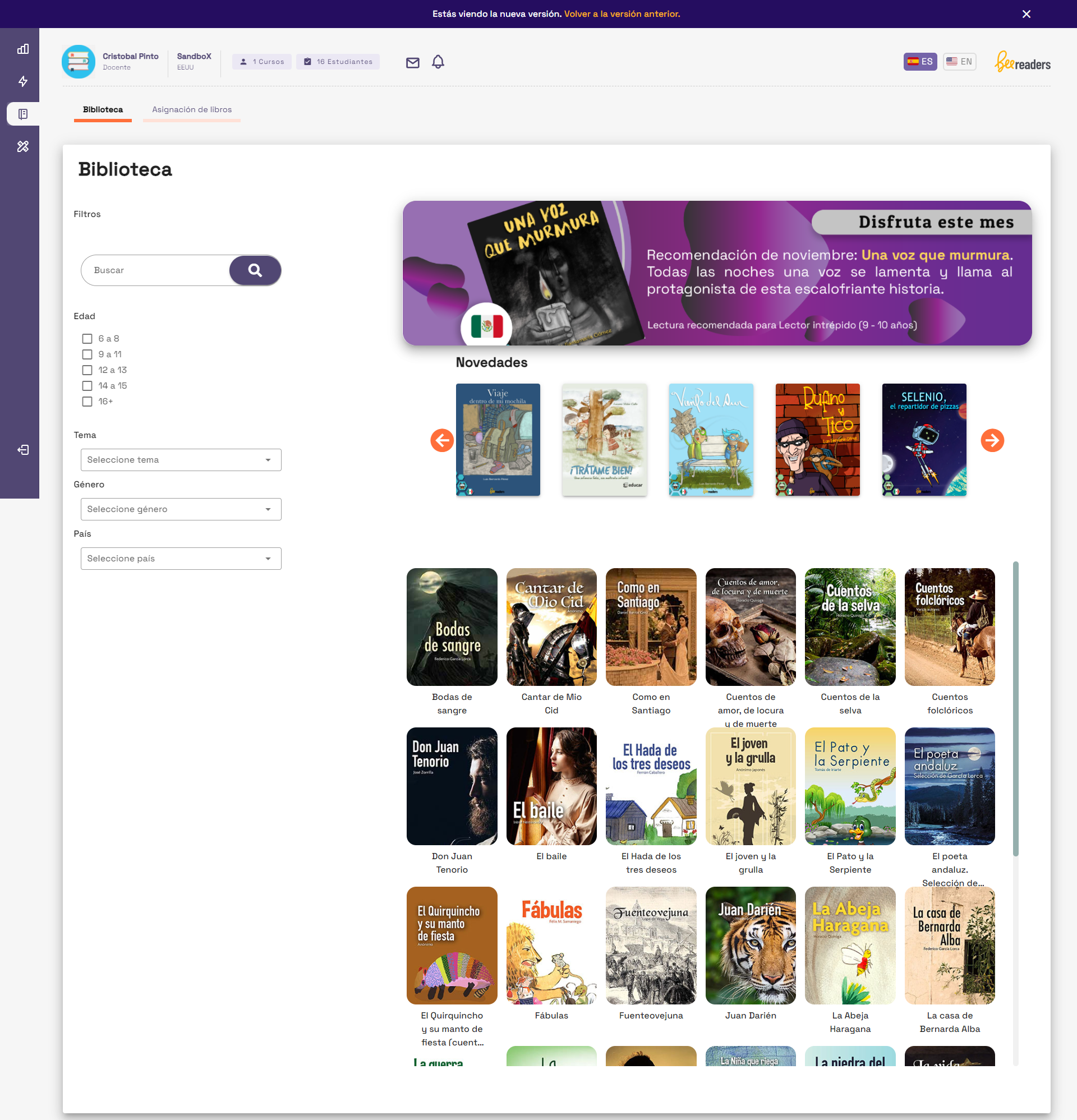Click the 16 Estudiantes badge
1077x1120 pixels.
tap(338, 62)
